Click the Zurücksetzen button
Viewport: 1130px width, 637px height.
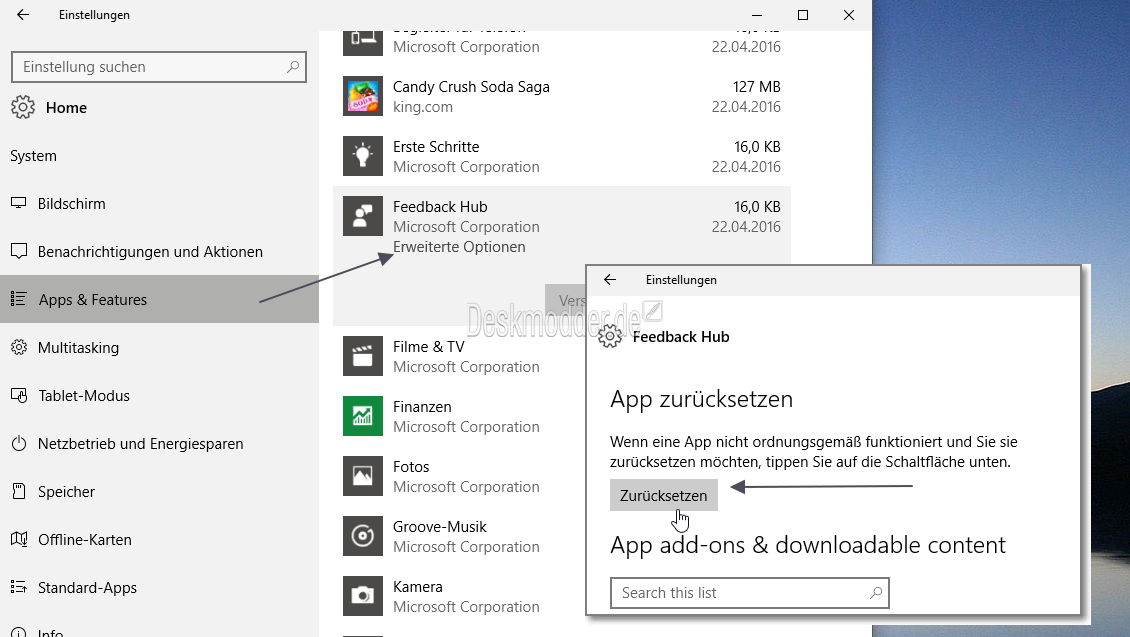tap(664, 495)
